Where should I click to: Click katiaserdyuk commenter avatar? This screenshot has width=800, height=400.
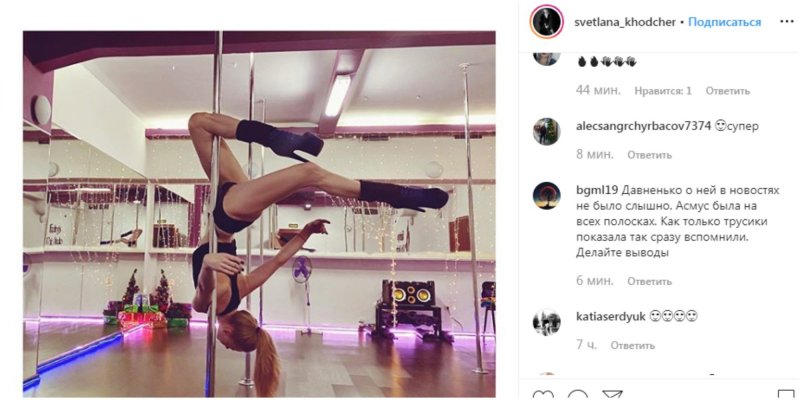tap(546, 322)
